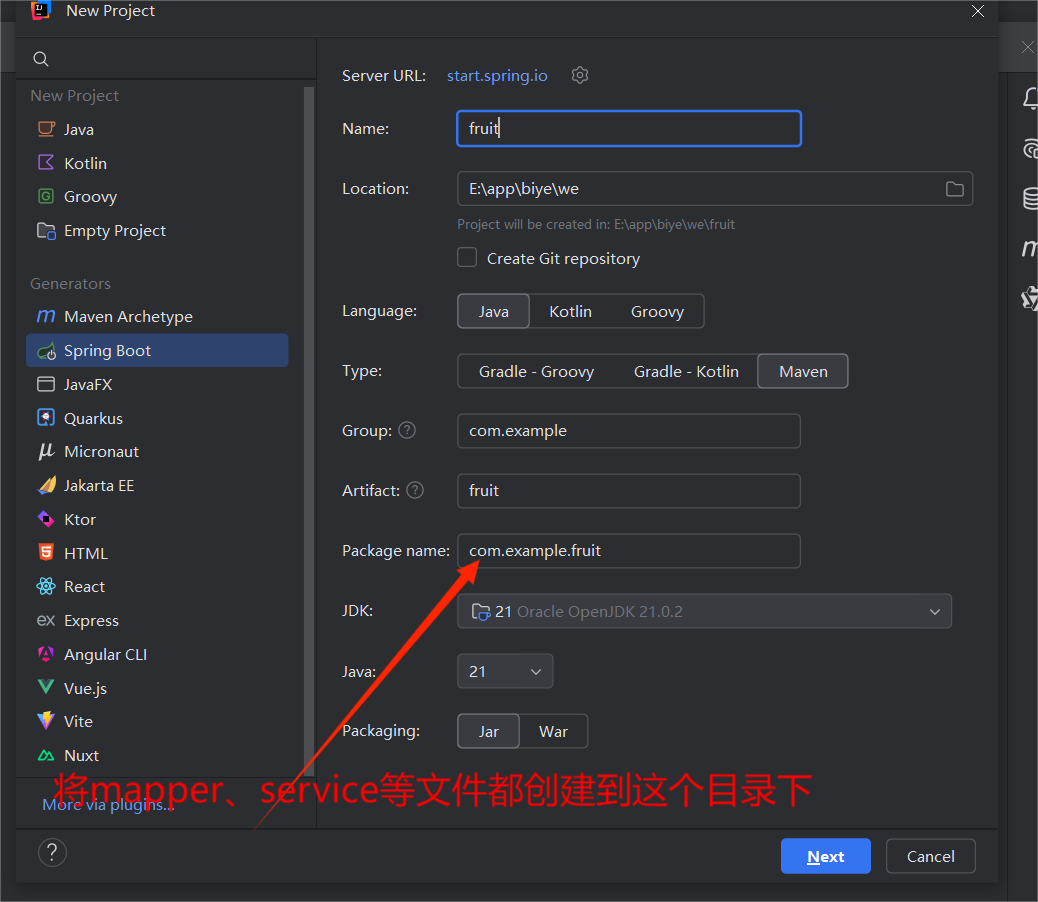Select Gradle - Groovy build type
Screen dimensions: 1038x902
coord(536,371)
